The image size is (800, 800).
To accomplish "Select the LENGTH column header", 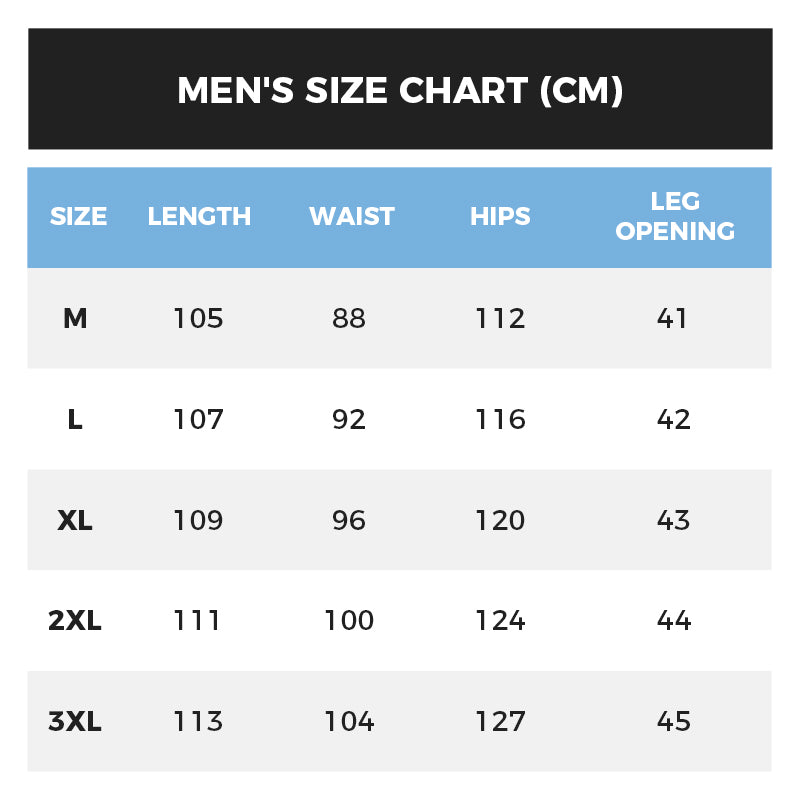I will (199, 216).
